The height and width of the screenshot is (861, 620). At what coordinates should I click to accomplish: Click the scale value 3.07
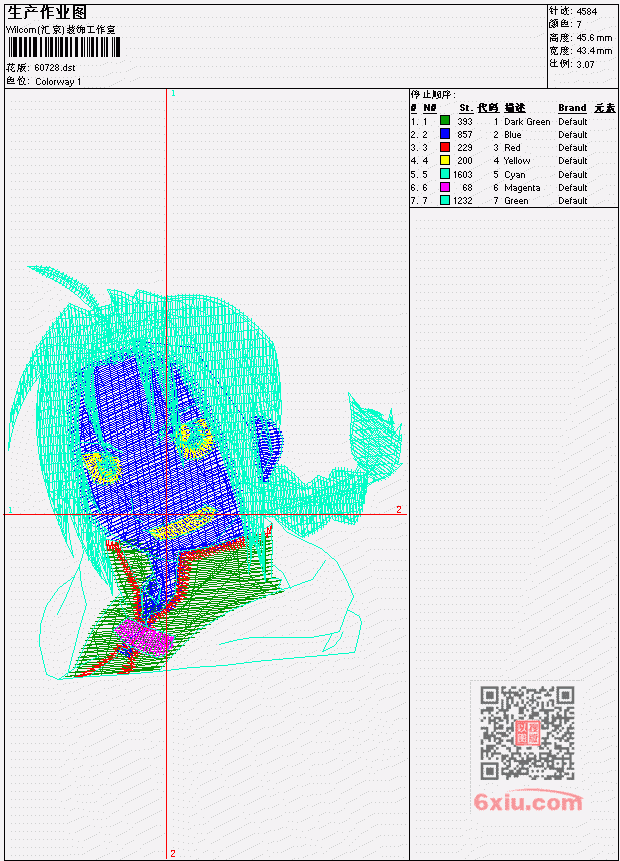[x=585, y=64]
